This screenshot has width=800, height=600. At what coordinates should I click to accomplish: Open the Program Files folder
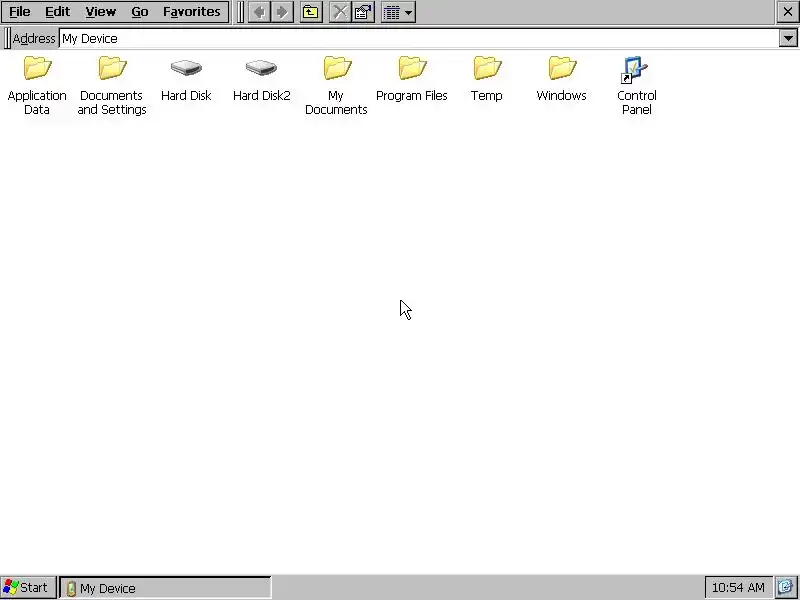click(412, 79)
